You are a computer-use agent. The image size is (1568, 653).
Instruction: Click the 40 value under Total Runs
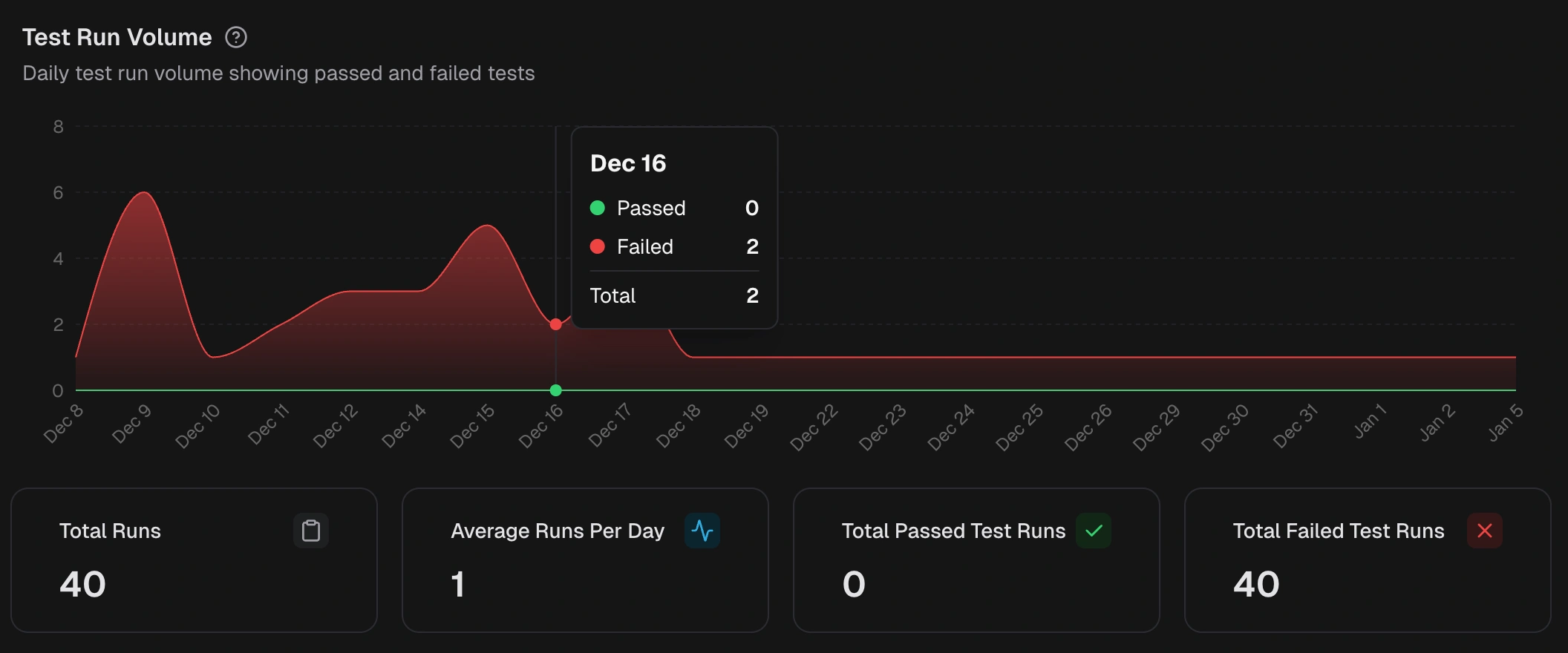click(x=82, y=584)
